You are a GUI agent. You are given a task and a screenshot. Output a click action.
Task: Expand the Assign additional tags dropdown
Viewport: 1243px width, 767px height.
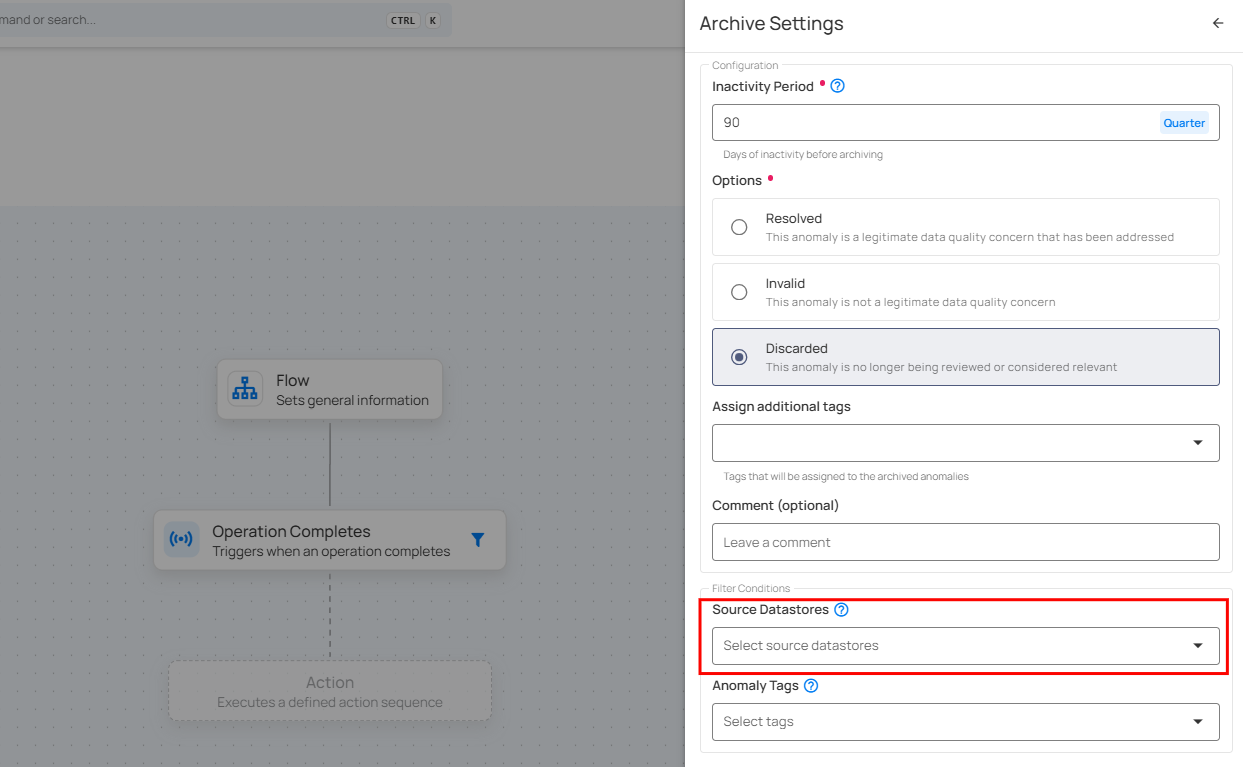coord(1197,443)
